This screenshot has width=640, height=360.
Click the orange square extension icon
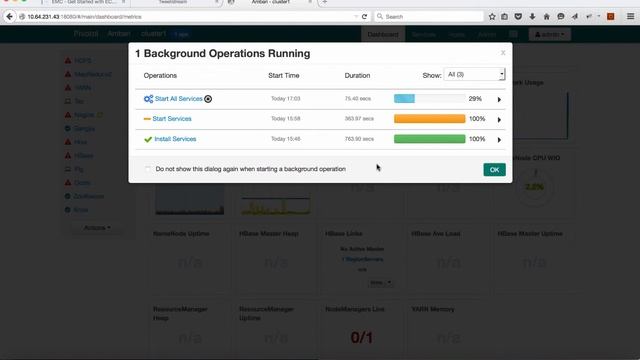pyautogui.click(x=611, y=17)
